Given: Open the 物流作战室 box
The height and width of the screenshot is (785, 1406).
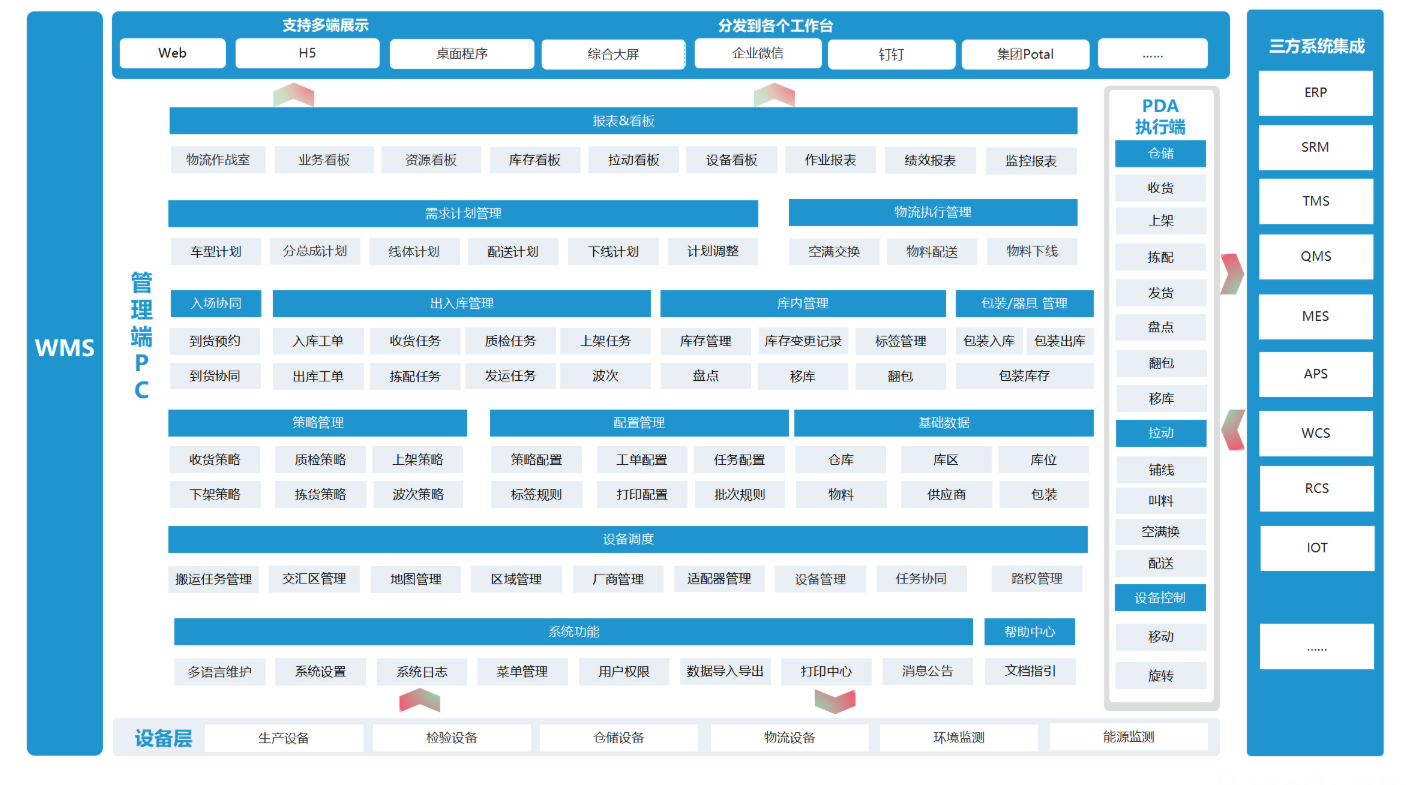Looking at the screenshot, I should (x=218, y=160).
